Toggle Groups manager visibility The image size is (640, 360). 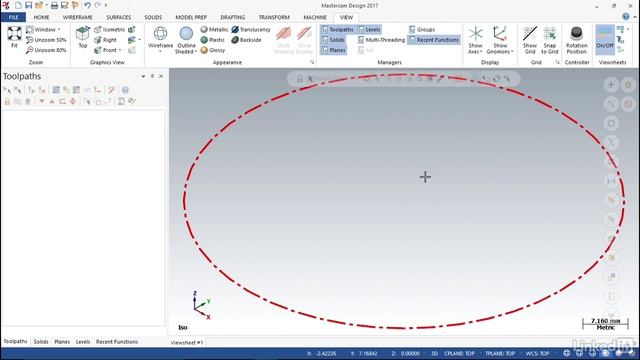coord(422,30)
